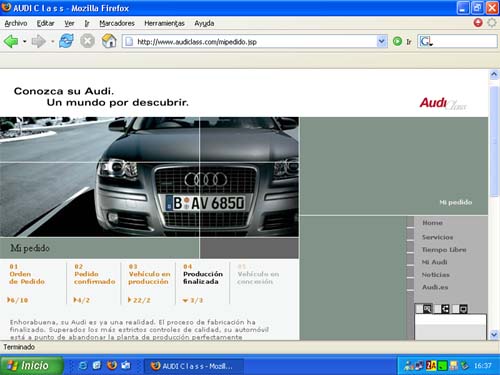Viewport: 500px width, 375px height.
Task: Click the URL address field
Action: point(255,42)
